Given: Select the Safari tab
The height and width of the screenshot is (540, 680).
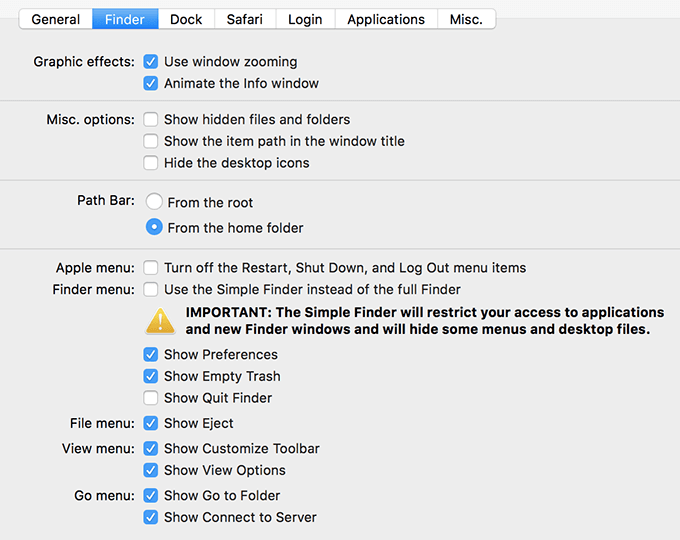Looking at the screenshot, I should [x=245, y=19].
